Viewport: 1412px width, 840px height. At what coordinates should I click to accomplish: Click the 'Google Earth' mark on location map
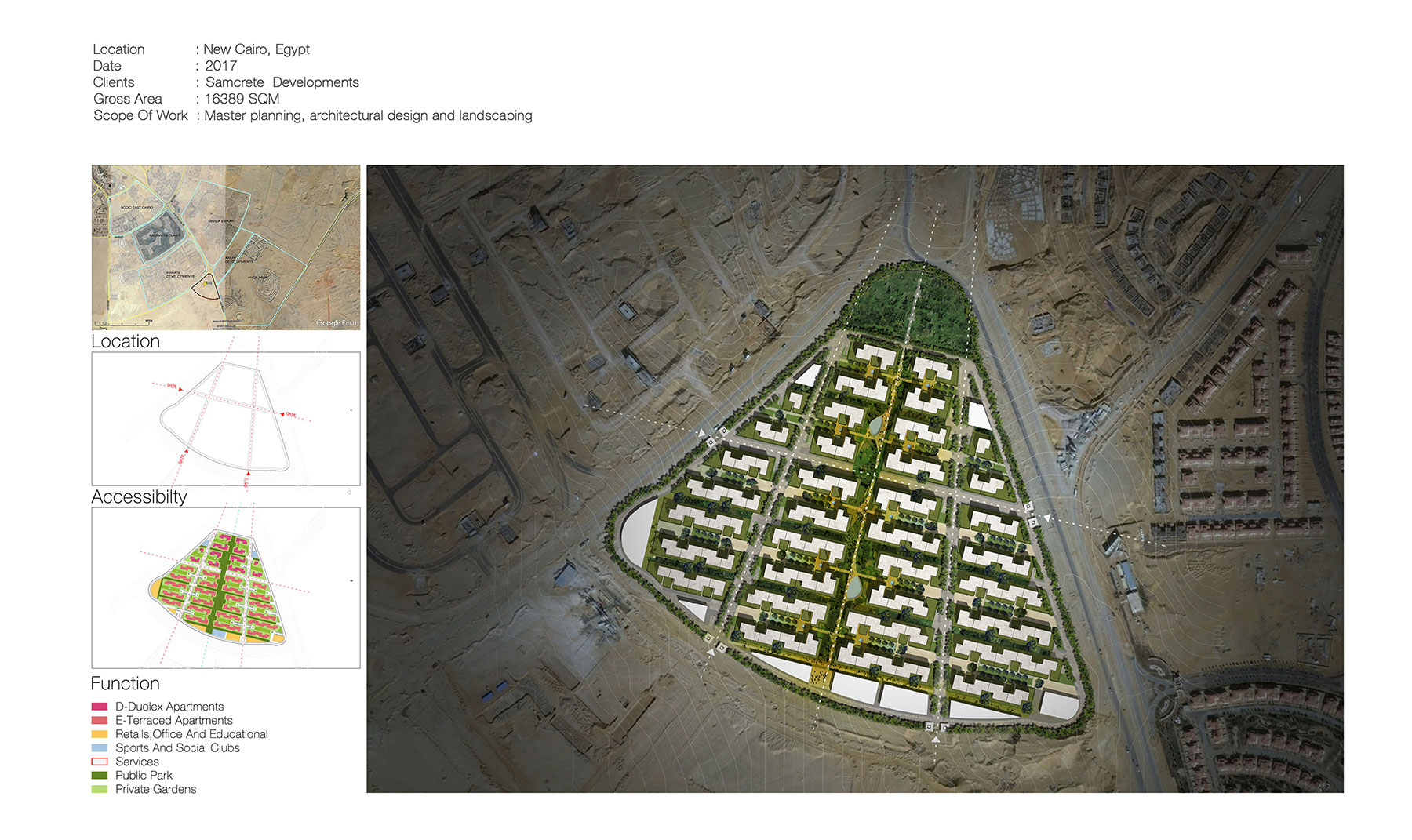[337, 323]
